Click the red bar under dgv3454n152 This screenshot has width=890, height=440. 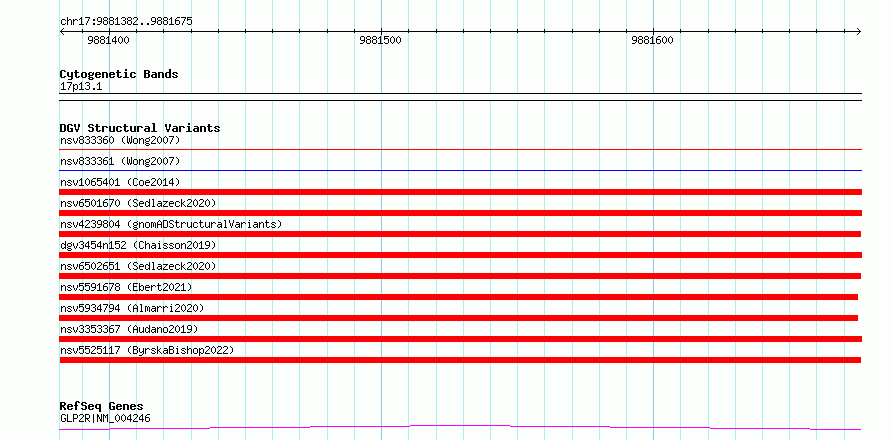[x=460, y=255]
